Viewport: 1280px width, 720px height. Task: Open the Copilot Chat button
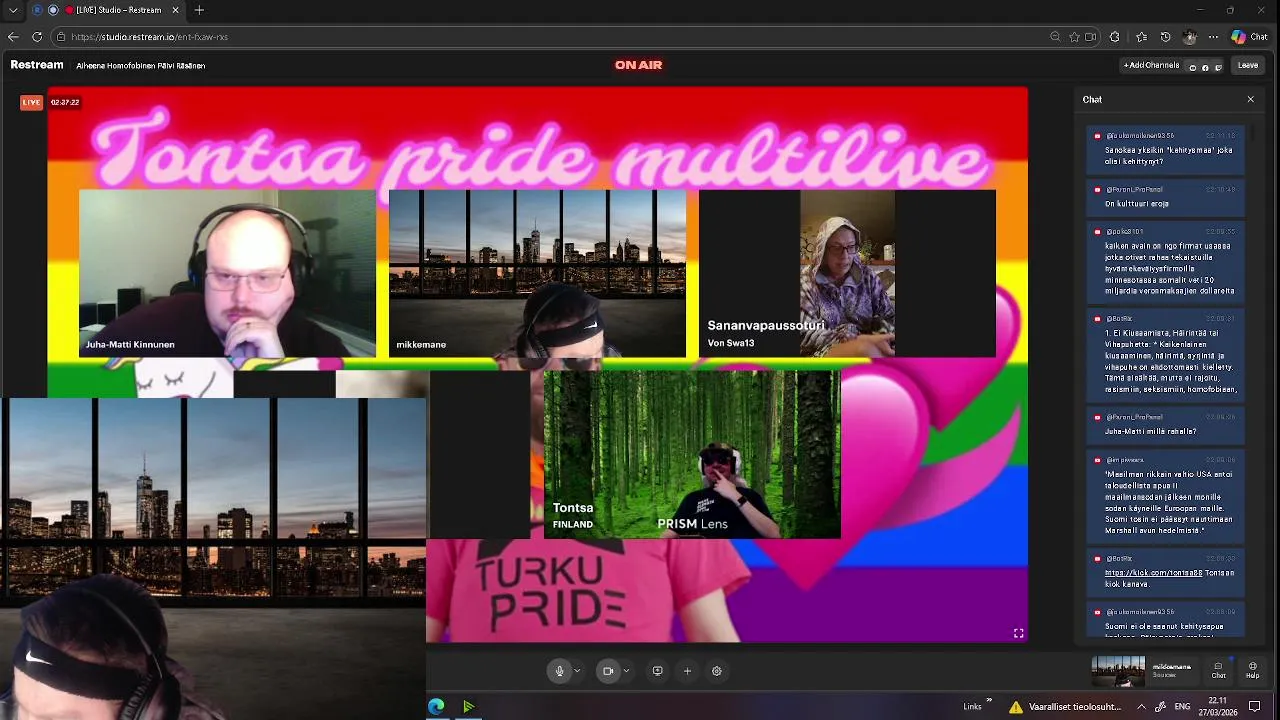pos(1249,37)
